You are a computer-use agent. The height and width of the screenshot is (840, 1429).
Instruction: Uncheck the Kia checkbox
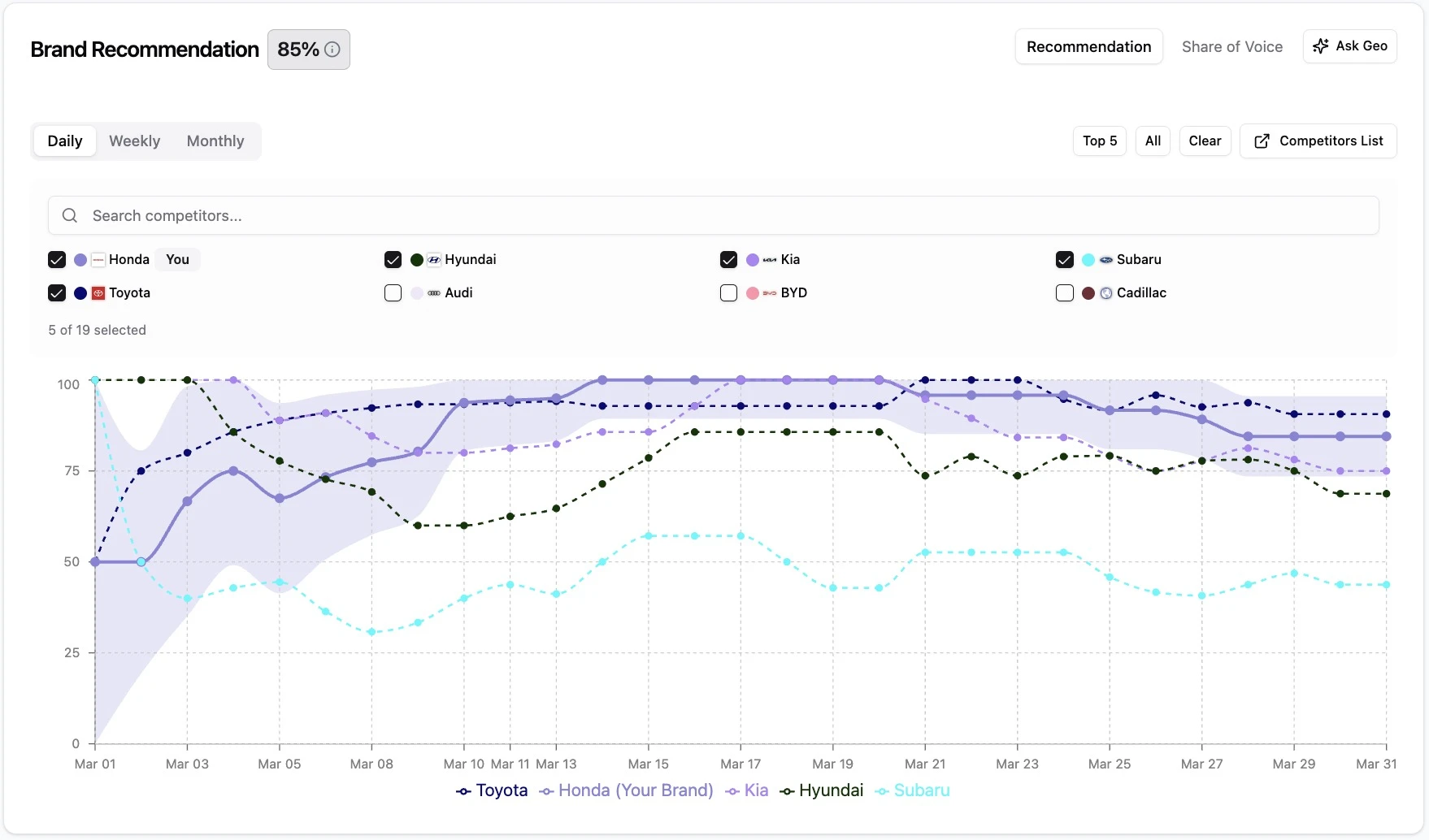(728, 260)
